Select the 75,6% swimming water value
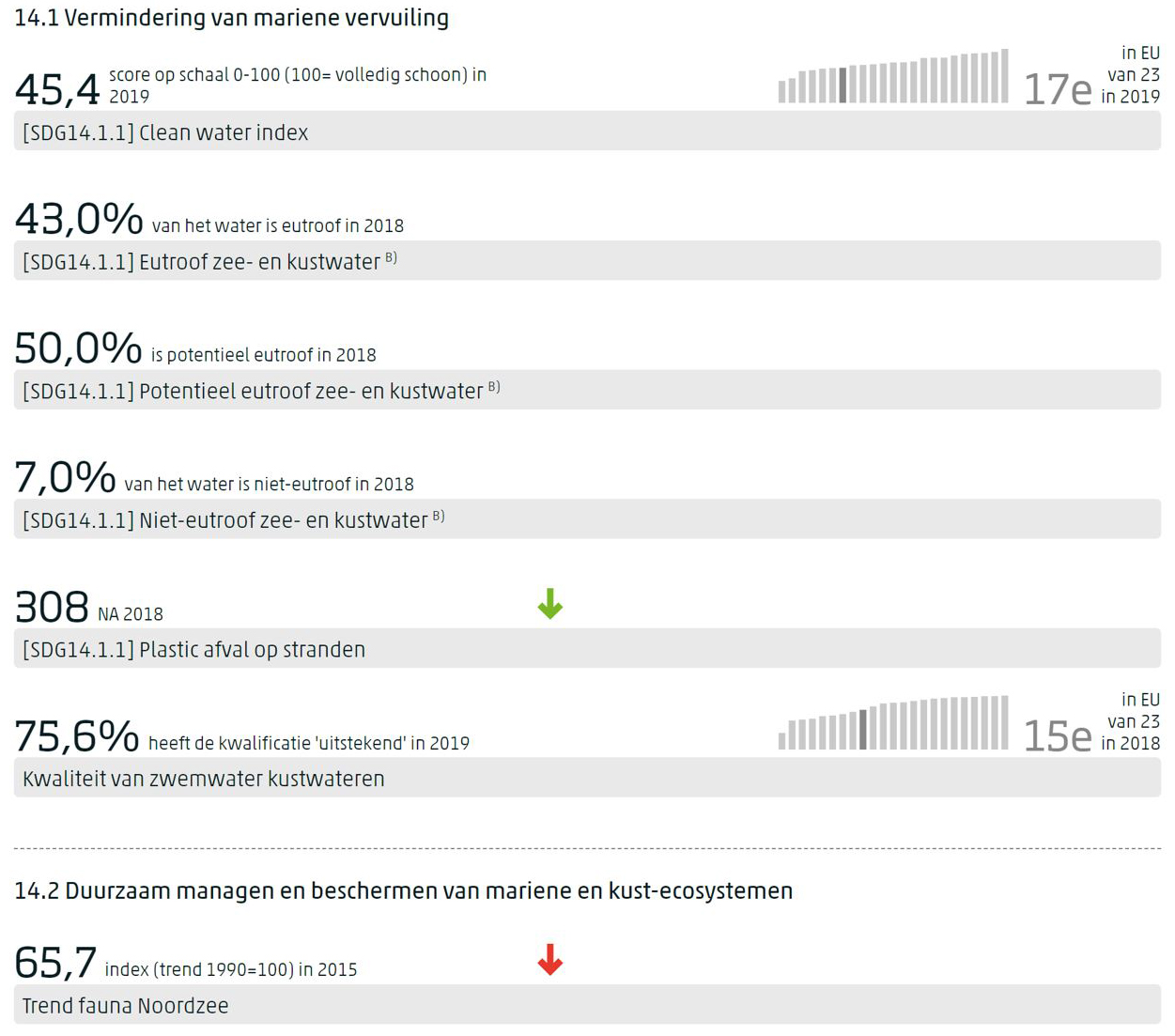 click(x=77, y=735)
